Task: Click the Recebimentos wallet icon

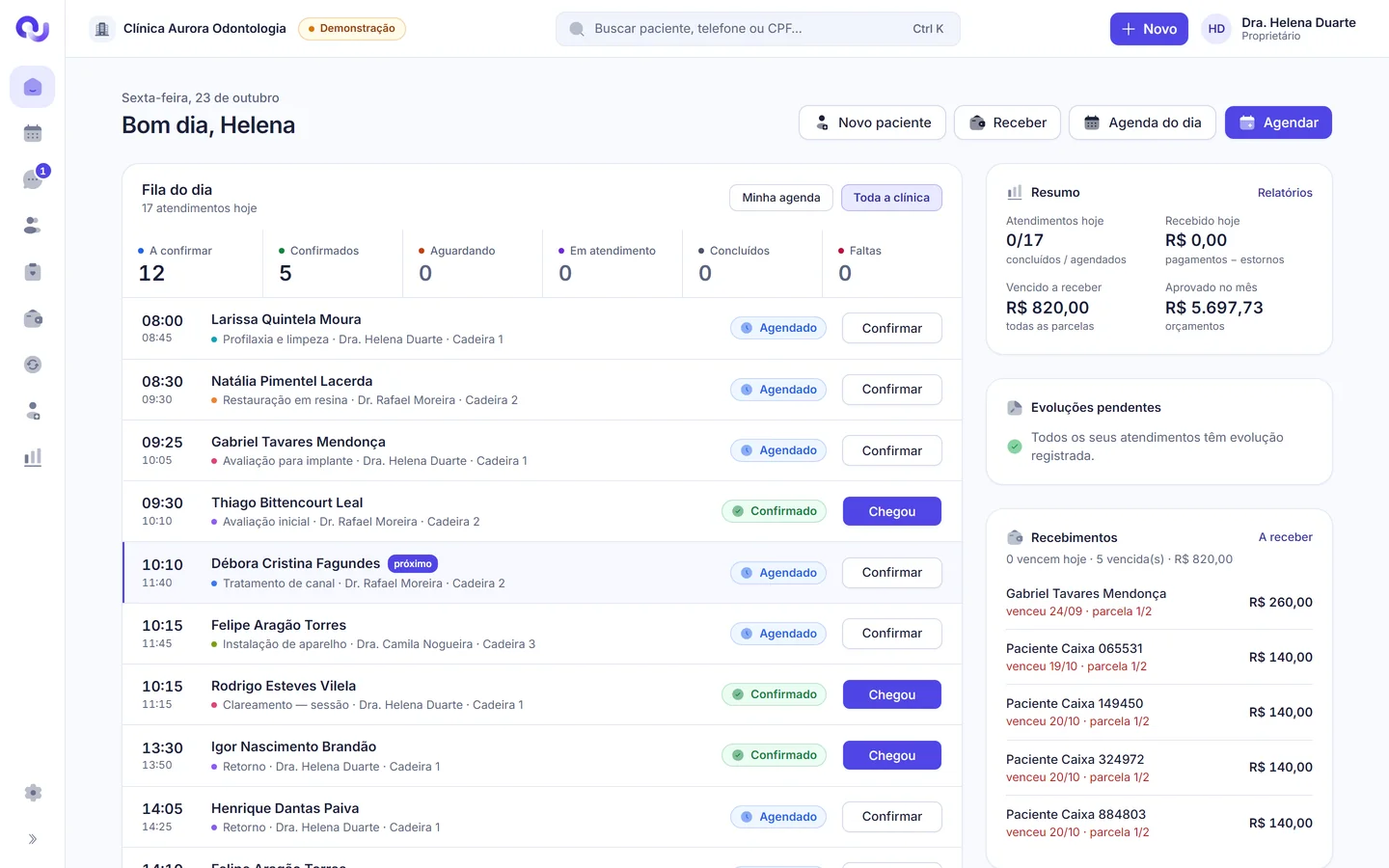Action: pos(1015,537)
